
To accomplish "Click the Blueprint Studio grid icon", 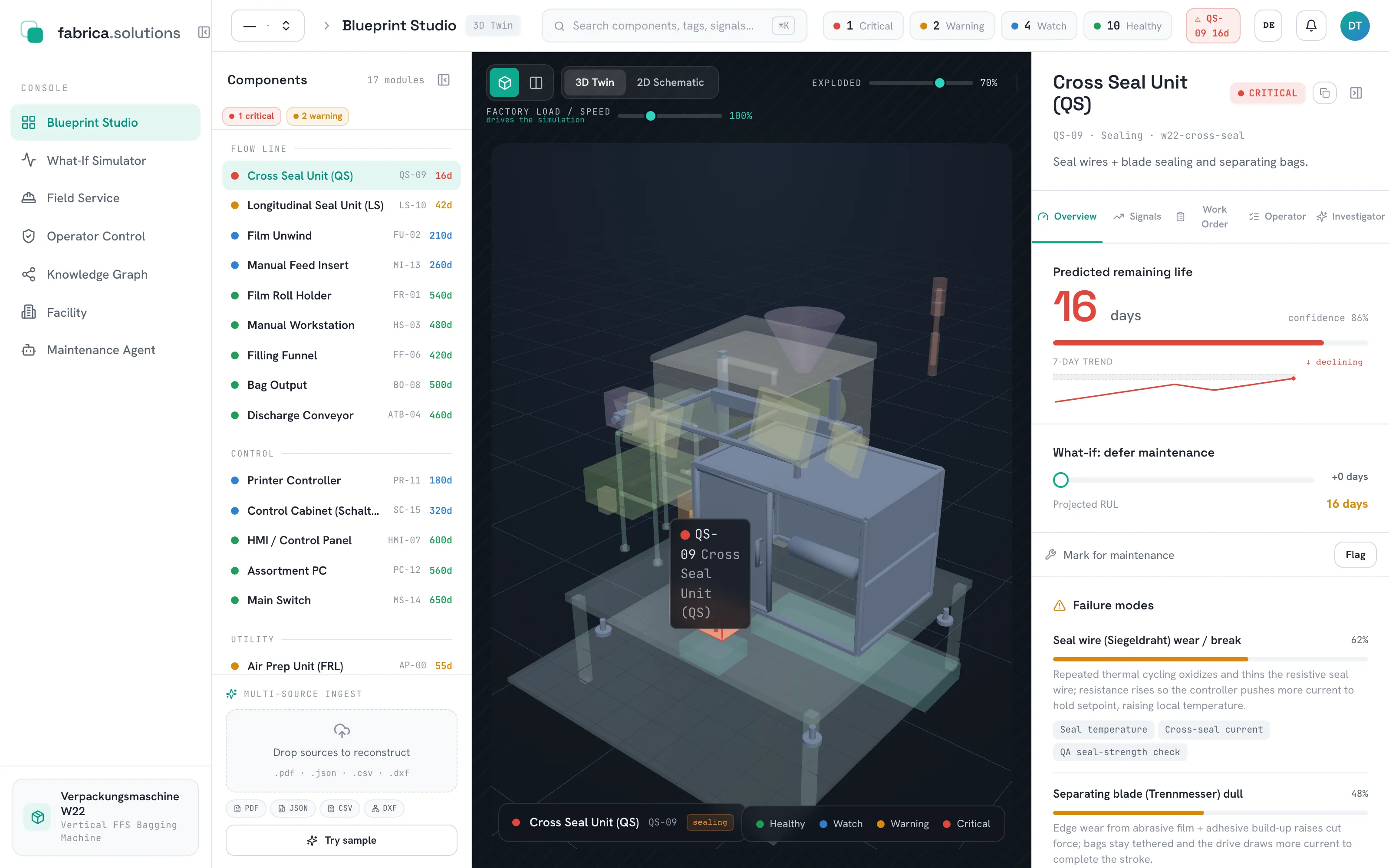I will point(29,122).
